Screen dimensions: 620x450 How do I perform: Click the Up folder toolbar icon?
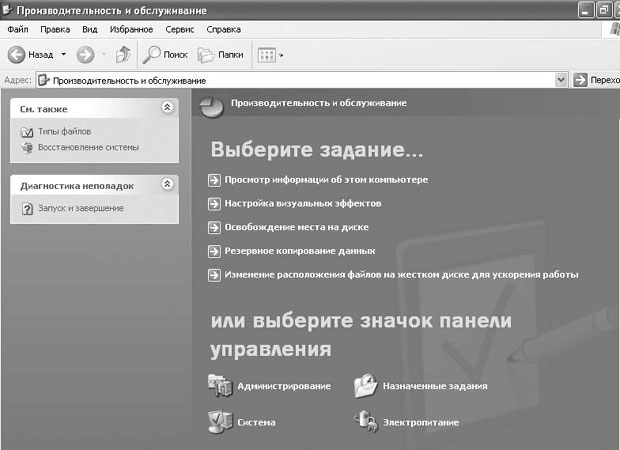123,54
